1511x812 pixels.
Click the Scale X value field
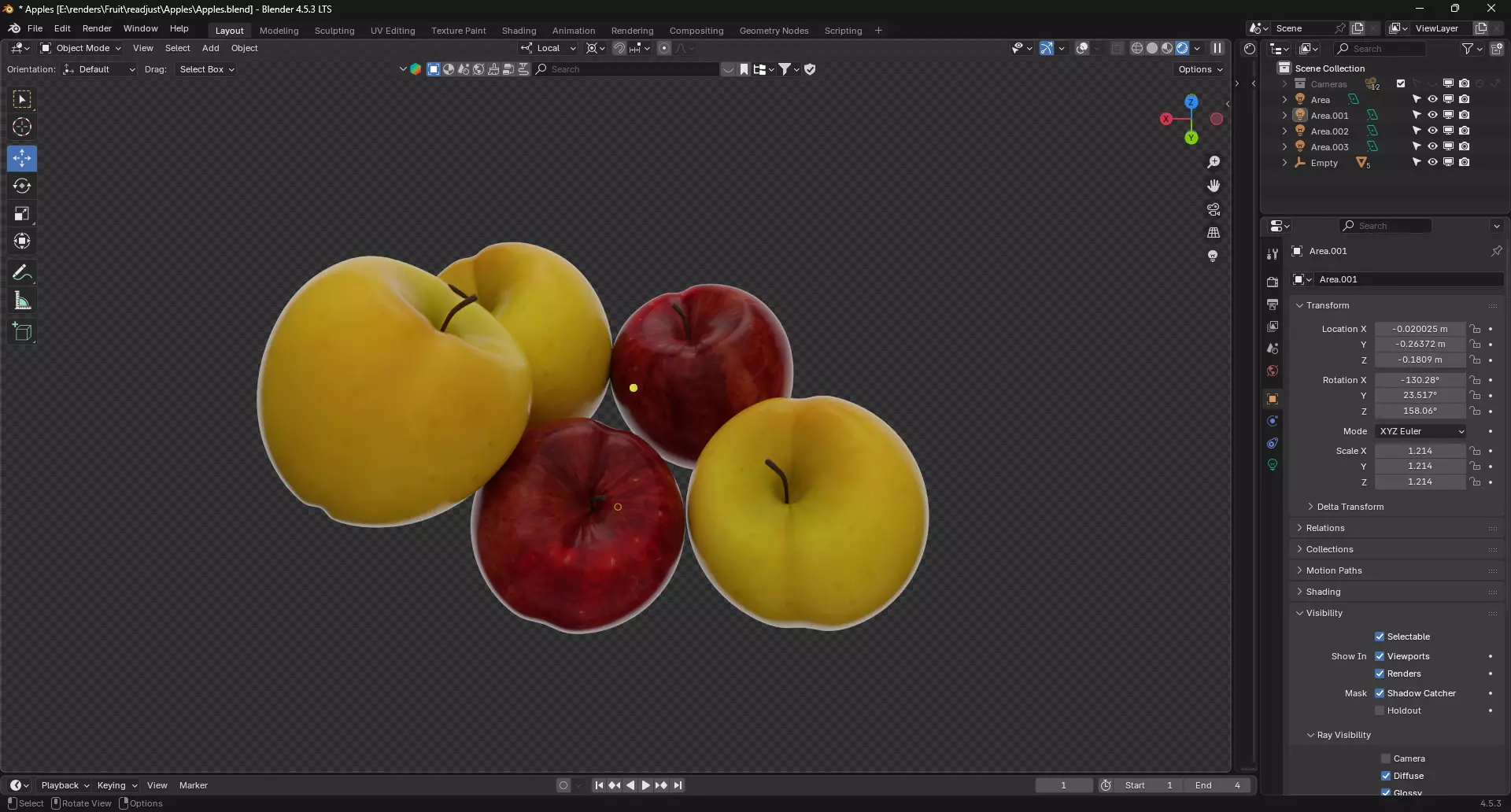pos(1420,451)
